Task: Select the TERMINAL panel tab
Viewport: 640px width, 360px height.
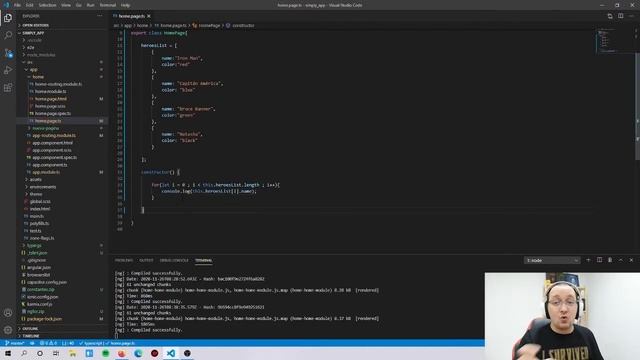Action: [203, 260]
